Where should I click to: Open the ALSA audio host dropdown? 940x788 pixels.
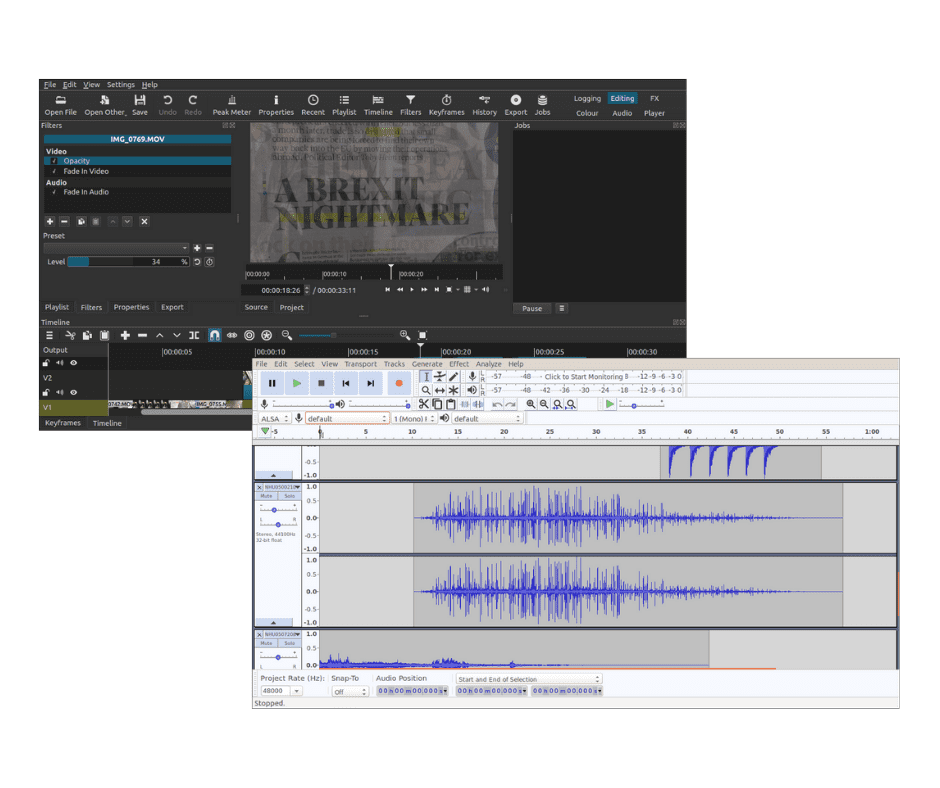274,419
